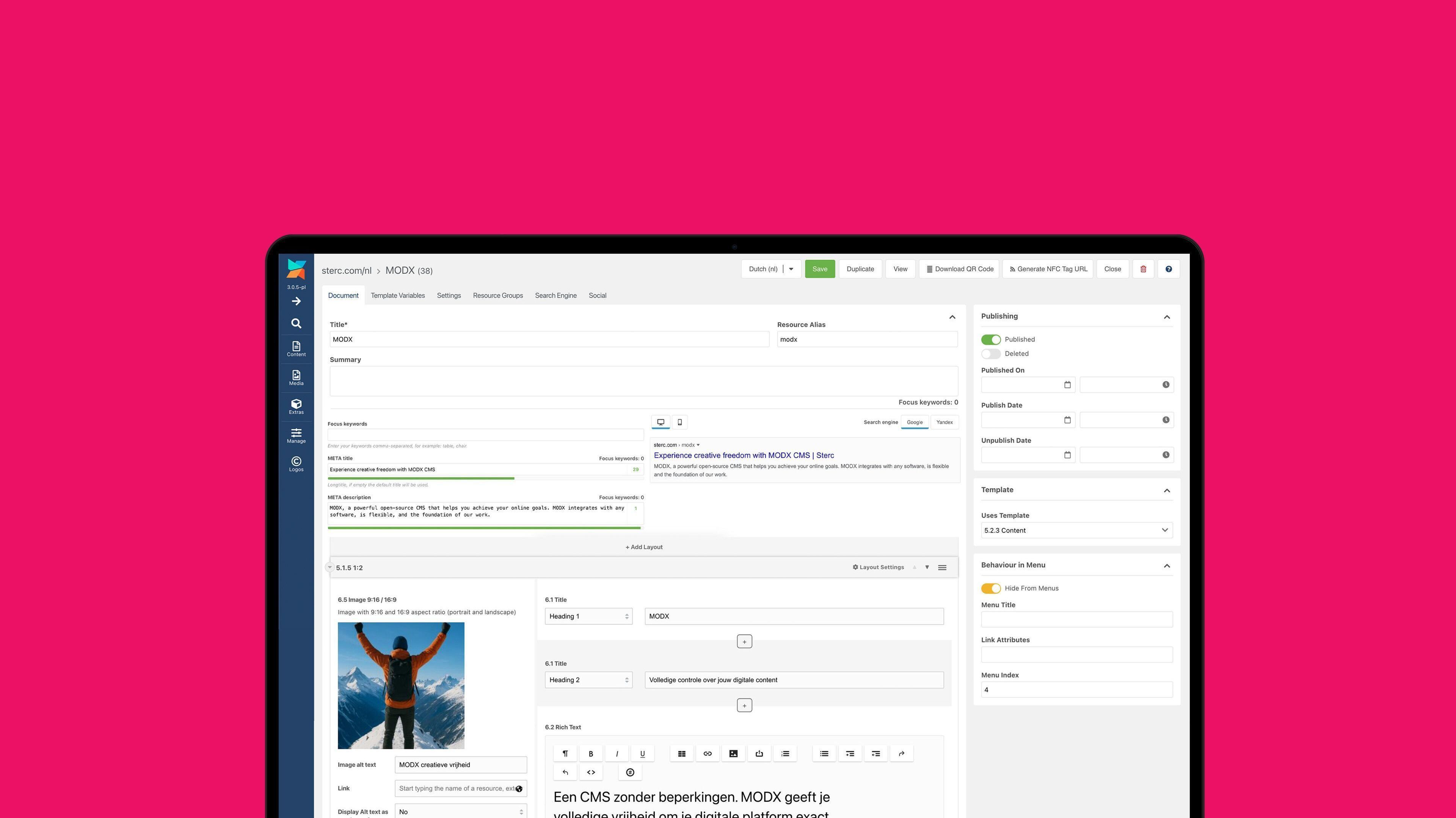Switch to the Settings tab
The height and width of the screenshot is (818, 1456).
point(449,296)
